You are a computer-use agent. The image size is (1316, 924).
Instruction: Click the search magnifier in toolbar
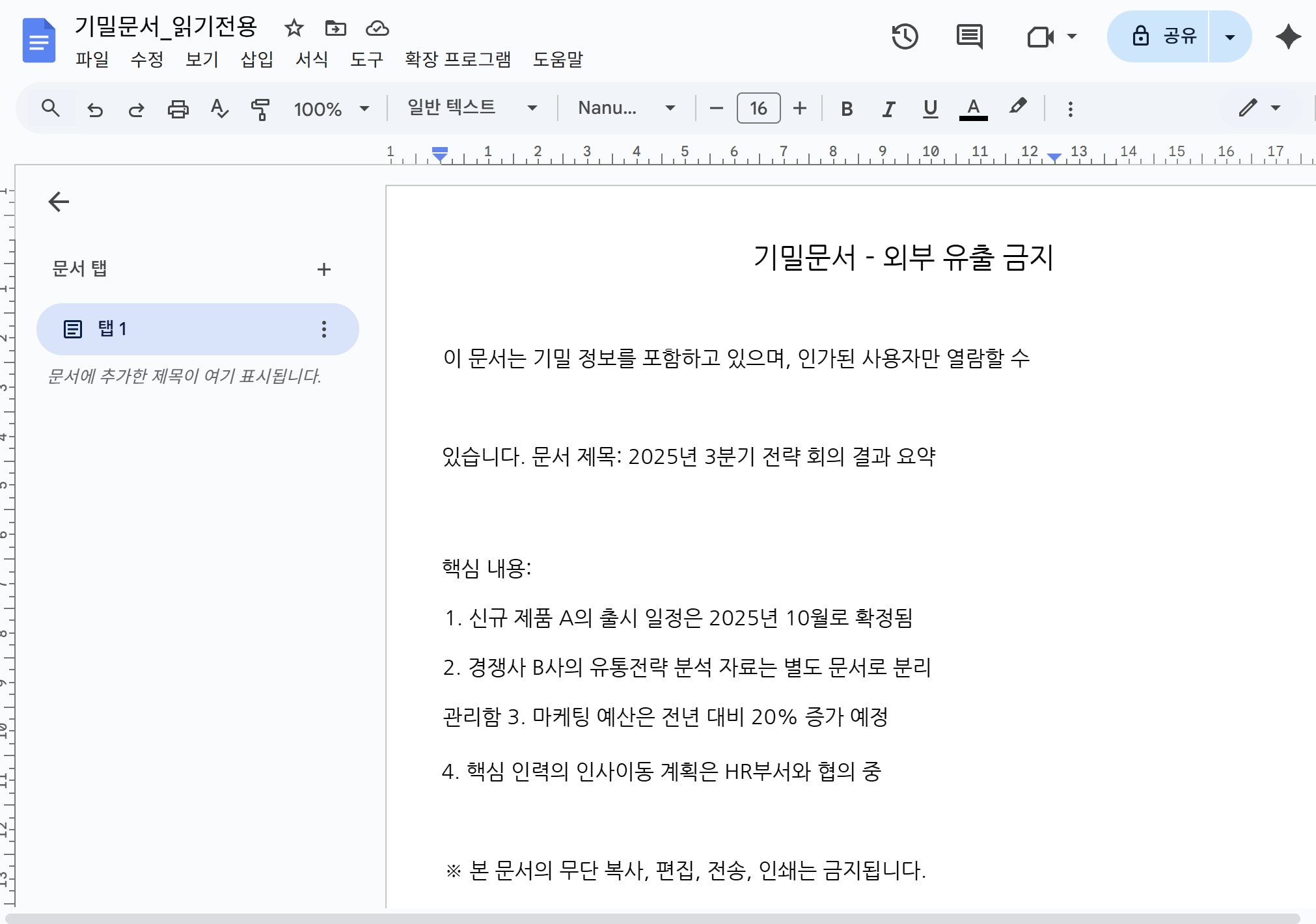point(50,108)
